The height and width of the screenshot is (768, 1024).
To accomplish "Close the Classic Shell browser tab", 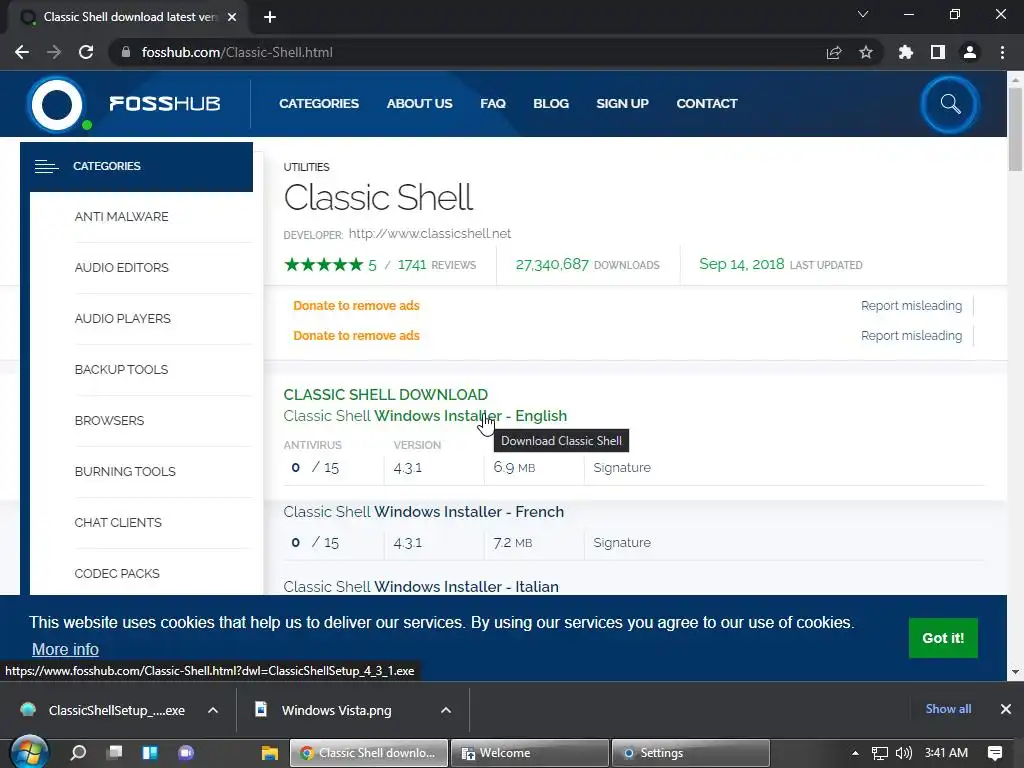I will coord(232,17).
